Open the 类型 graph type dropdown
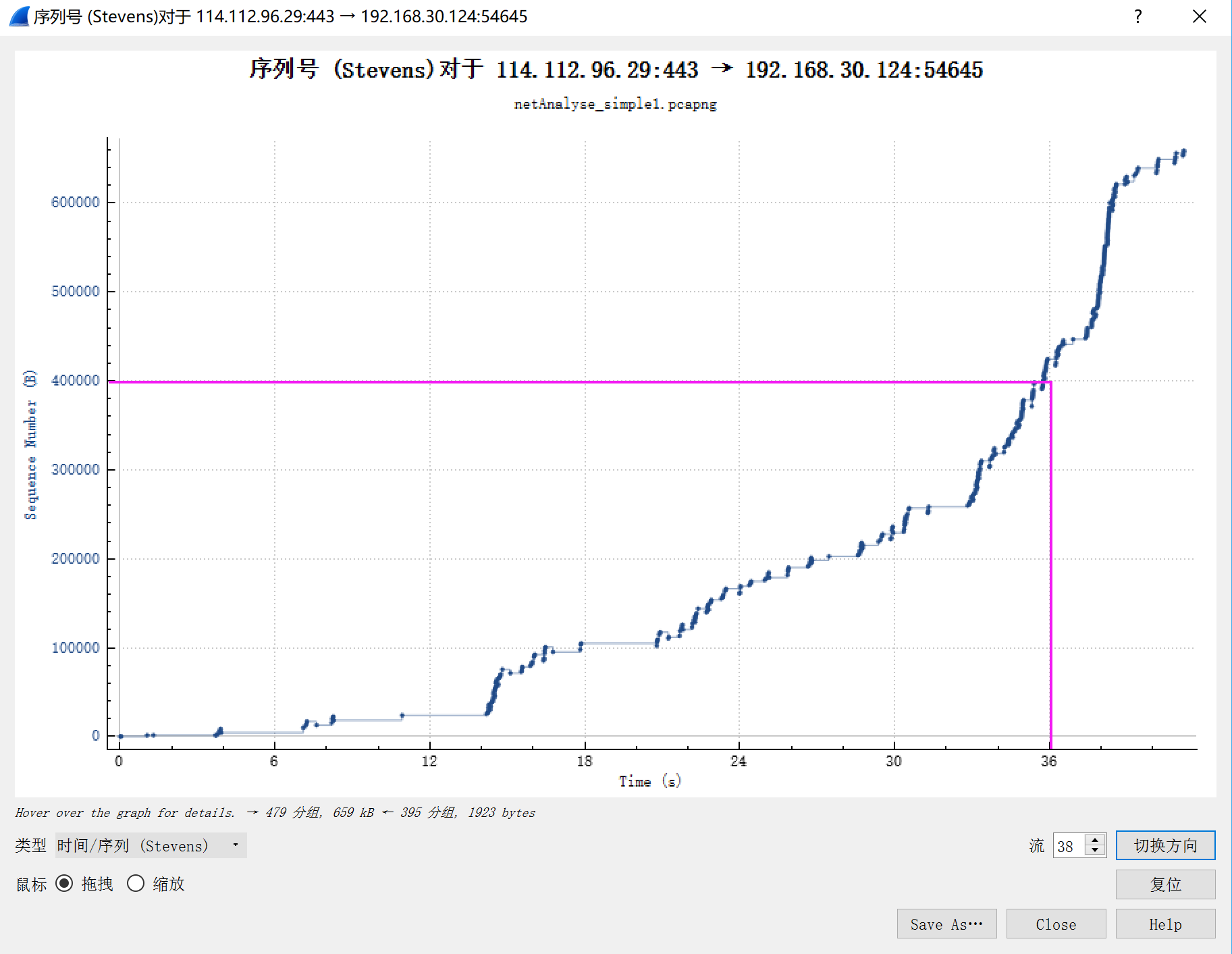Screen dimensions: 1232x954 point(151,845)
